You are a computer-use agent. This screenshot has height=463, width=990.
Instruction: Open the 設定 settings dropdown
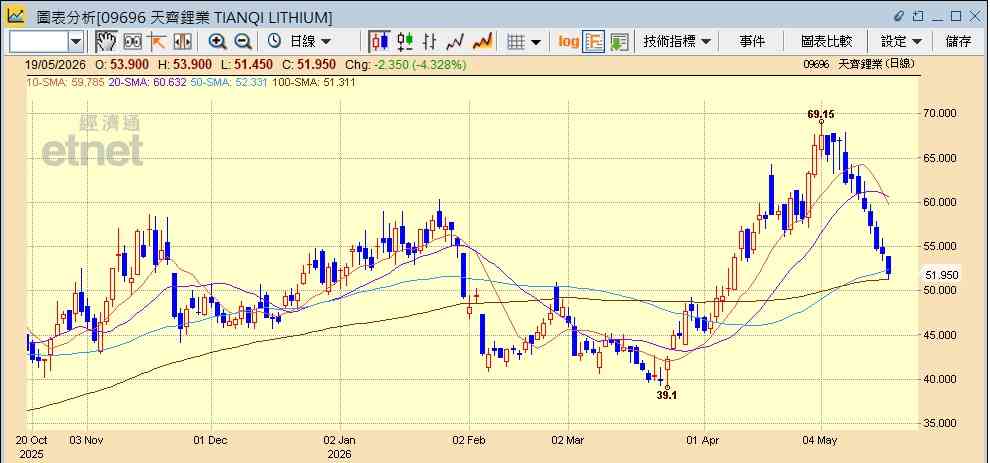pyautogui.click(x=902, y=42)
